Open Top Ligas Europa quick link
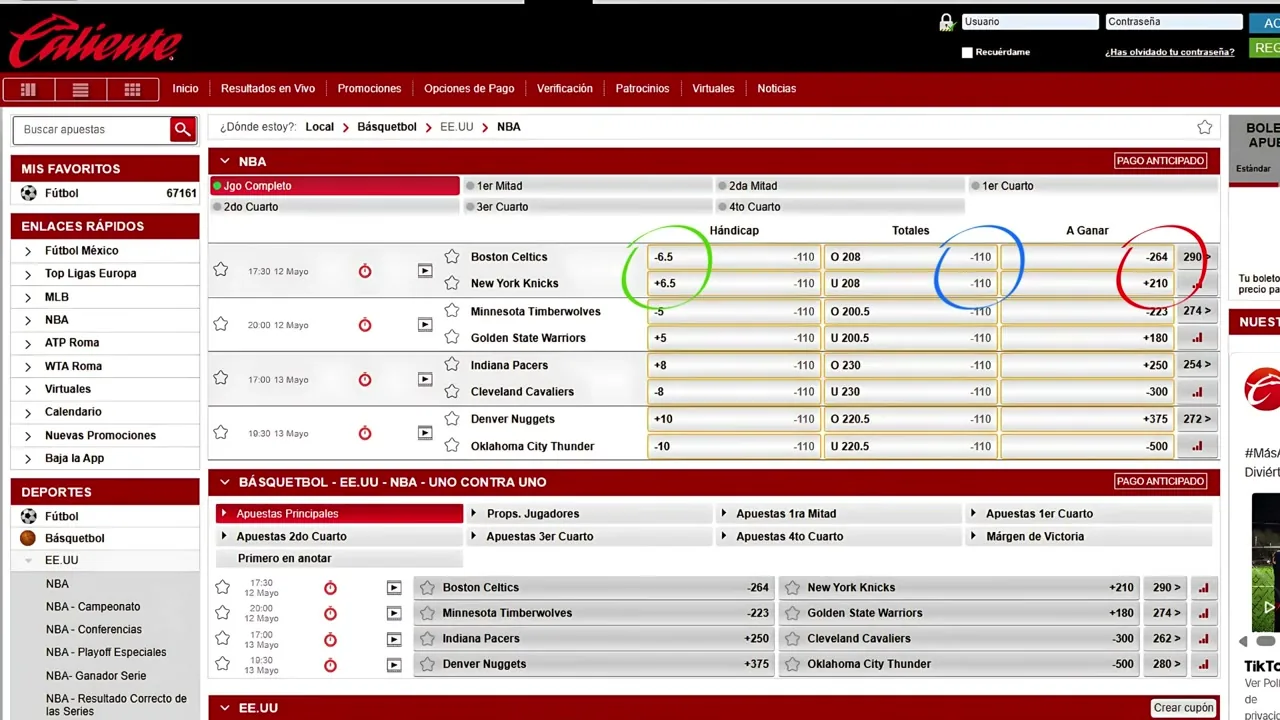The image size is (1280, 720). 90,274
